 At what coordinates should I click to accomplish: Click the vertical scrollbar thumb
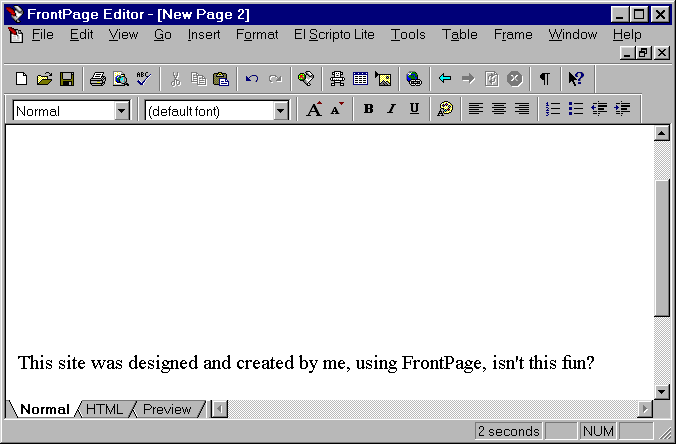(661, 248)
